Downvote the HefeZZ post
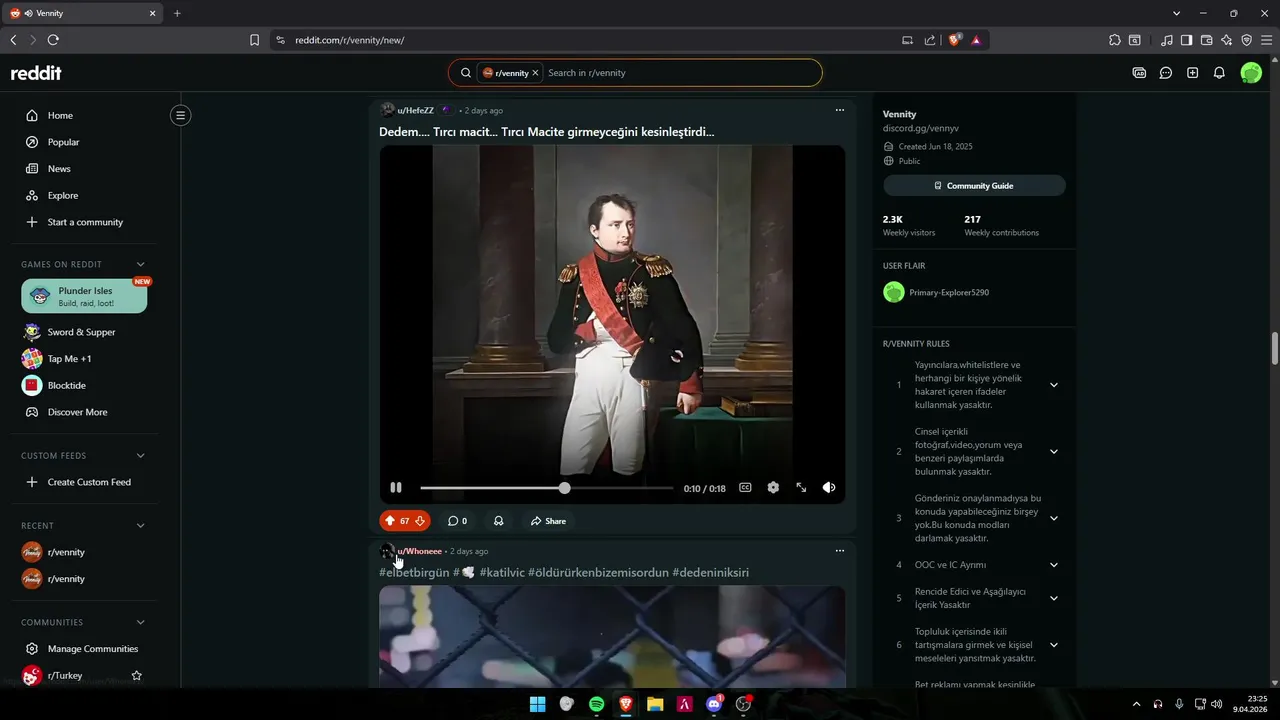This screenshot has width=1280, height=720. [x=420, y=521]
